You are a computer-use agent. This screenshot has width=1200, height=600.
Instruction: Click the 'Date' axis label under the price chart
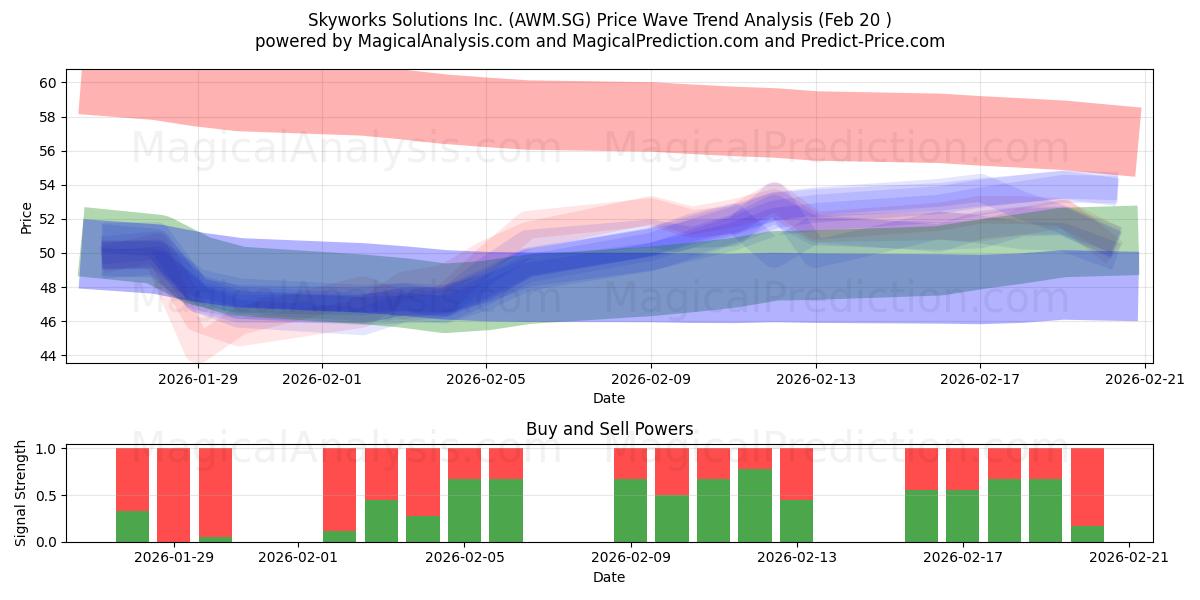[x=609, y=398]
